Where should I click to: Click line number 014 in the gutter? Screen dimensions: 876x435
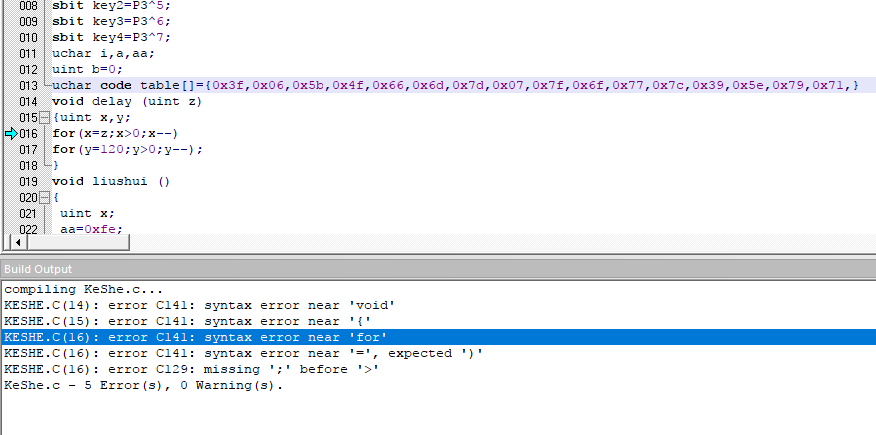[28, 102]
